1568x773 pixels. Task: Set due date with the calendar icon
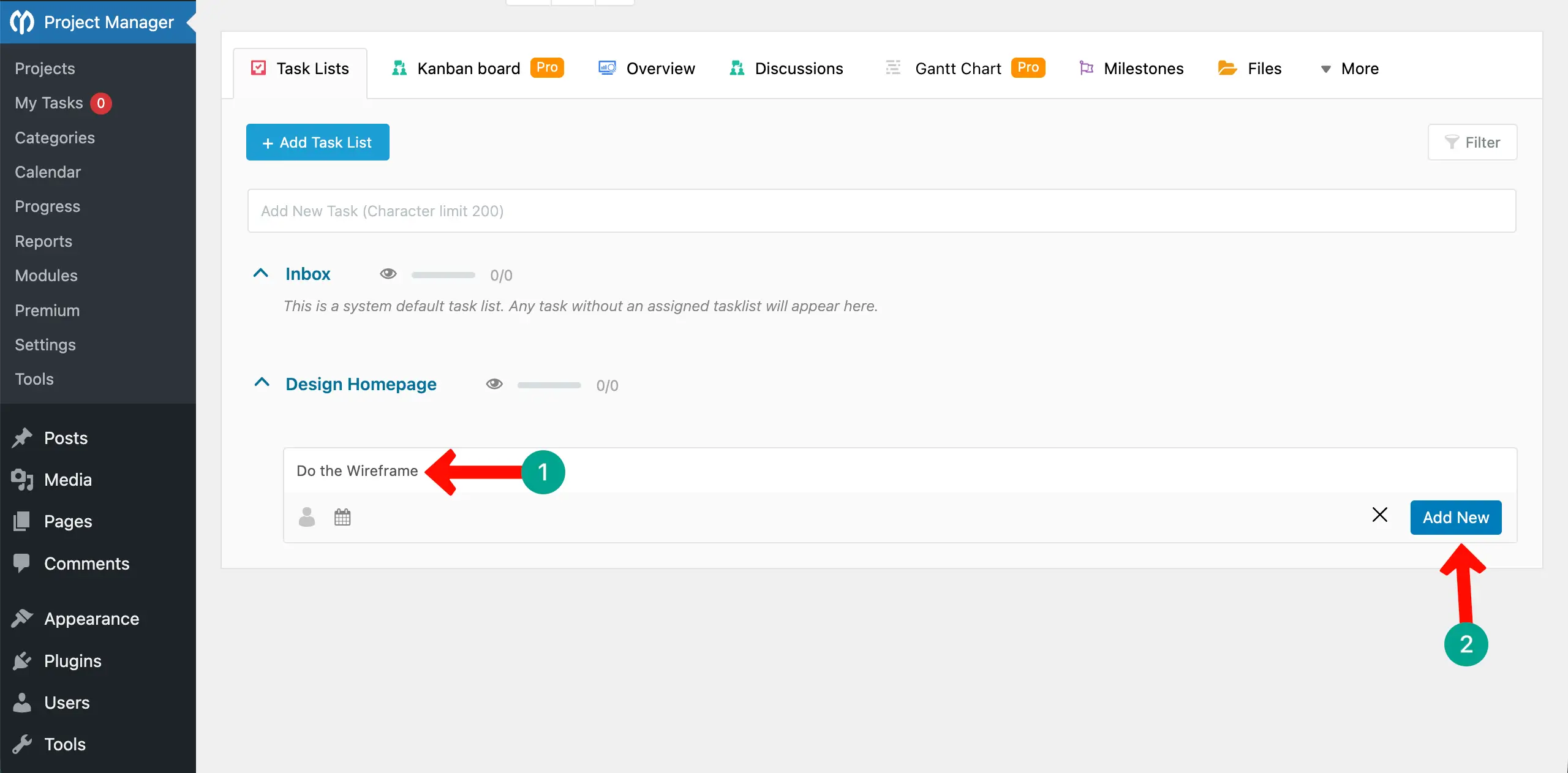coord(342,518)
